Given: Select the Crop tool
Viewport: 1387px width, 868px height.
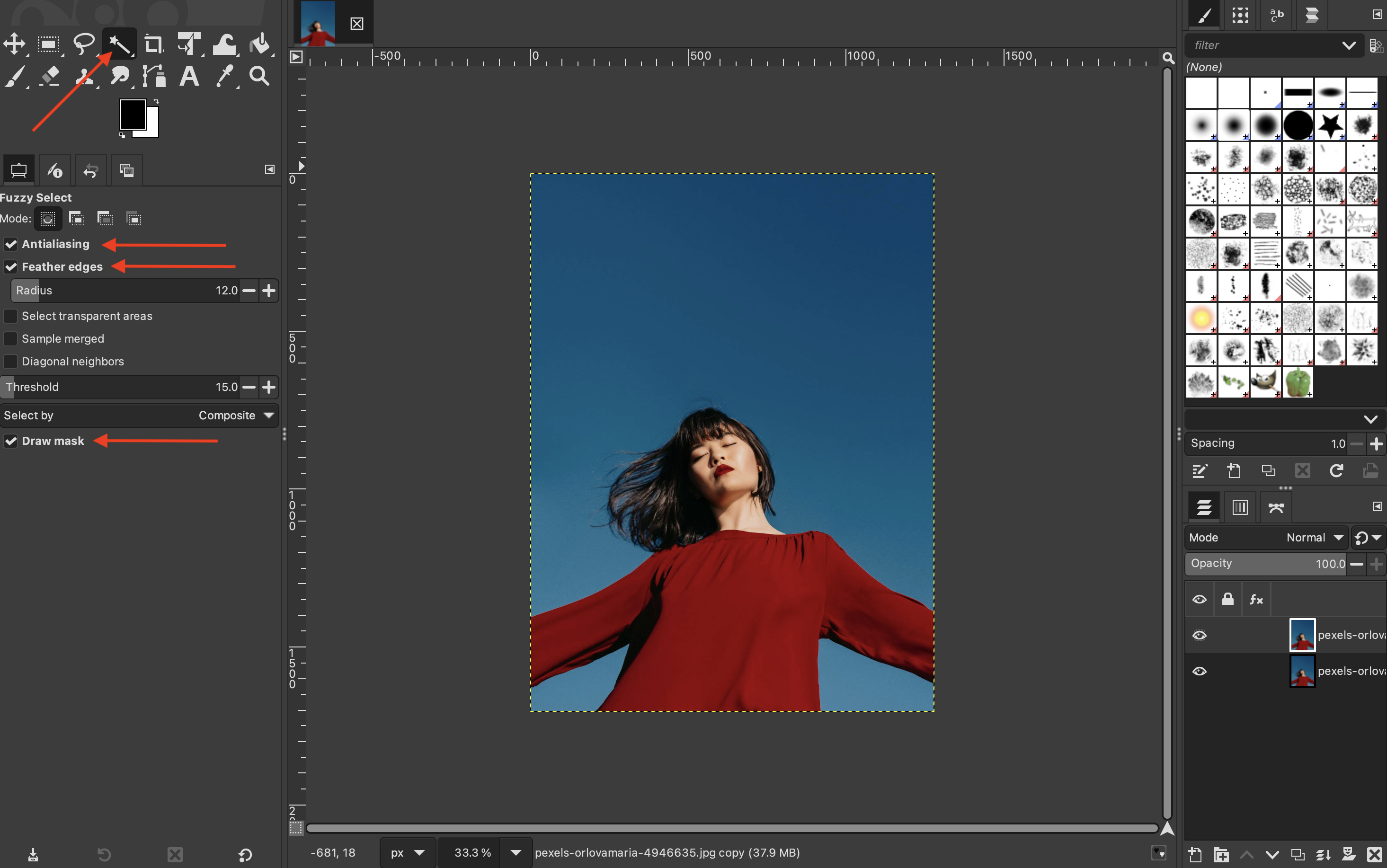Looking at the screenshot, I should 153,44.
